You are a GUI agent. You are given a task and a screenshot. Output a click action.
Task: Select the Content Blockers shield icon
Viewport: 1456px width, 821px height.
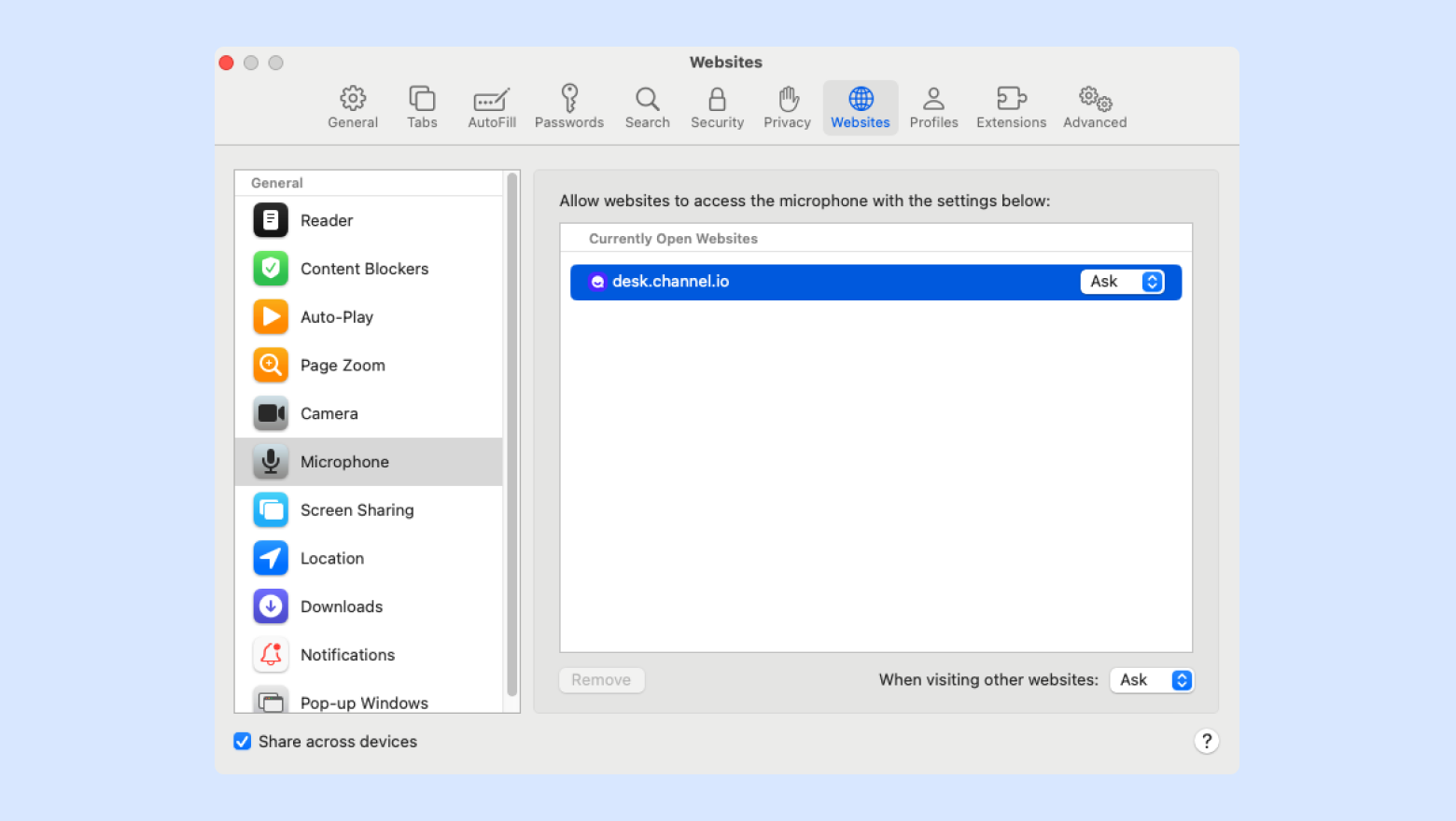(271, 269)
